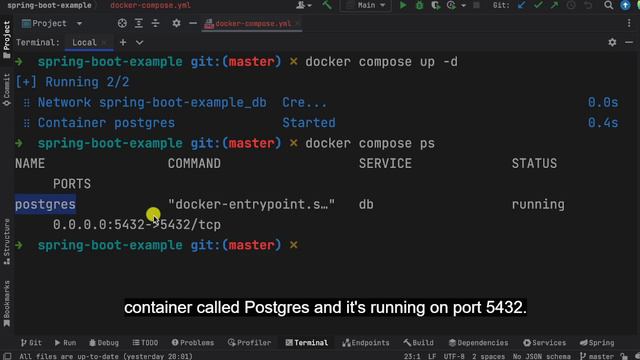640x360 pixels.
Task: Close the docker-compose.yml editor tab
Action: click(298, 24)
